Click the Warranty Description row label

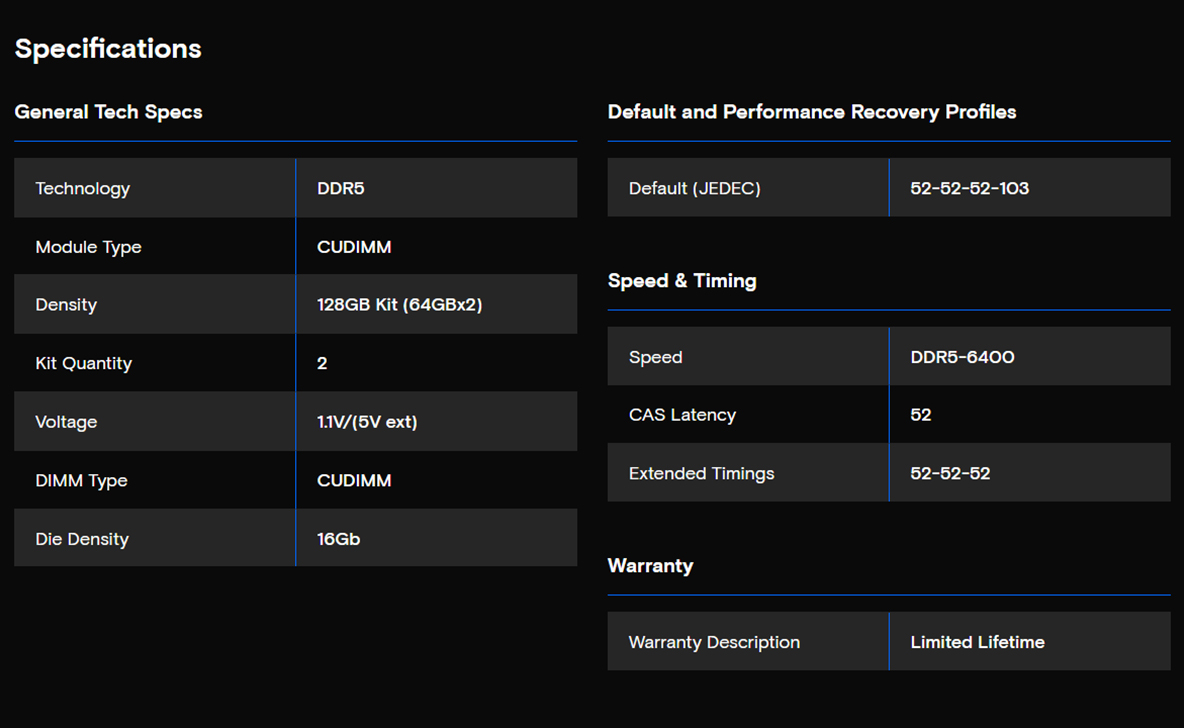coord(714,642)
